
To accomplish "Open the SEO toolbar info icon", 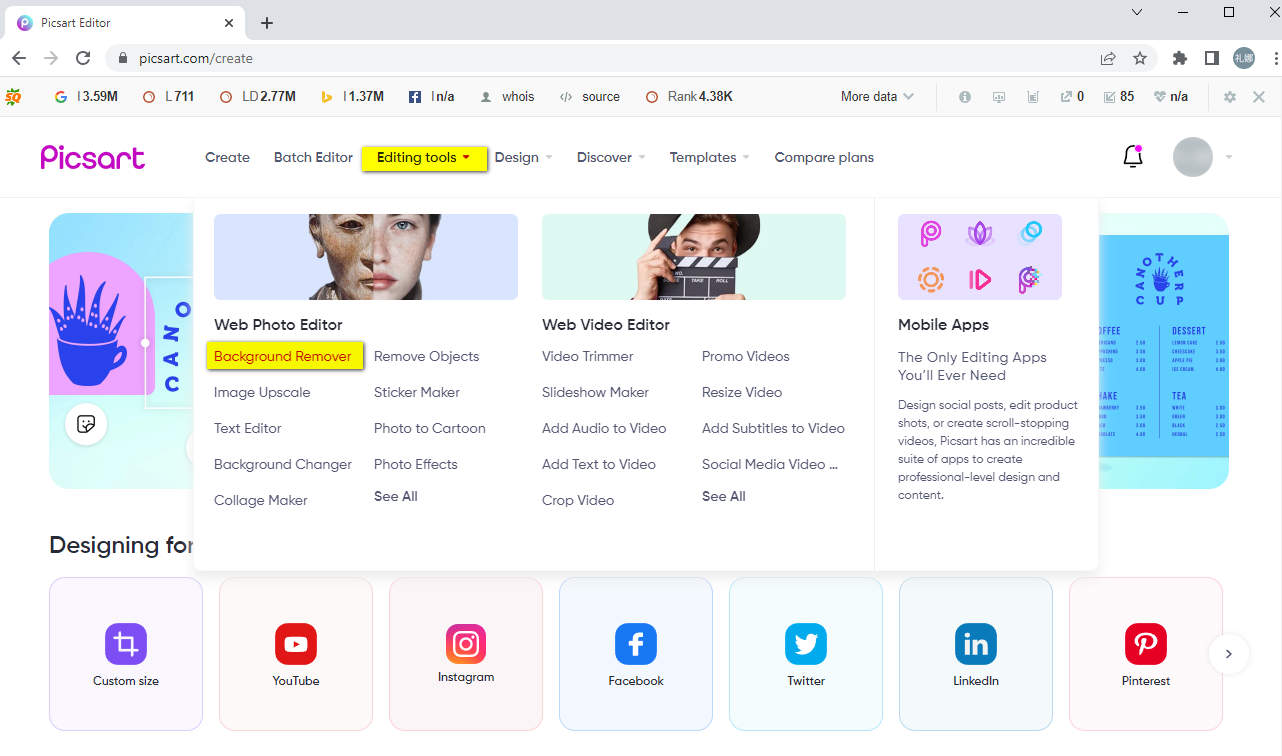I will (x=965, y=97).
